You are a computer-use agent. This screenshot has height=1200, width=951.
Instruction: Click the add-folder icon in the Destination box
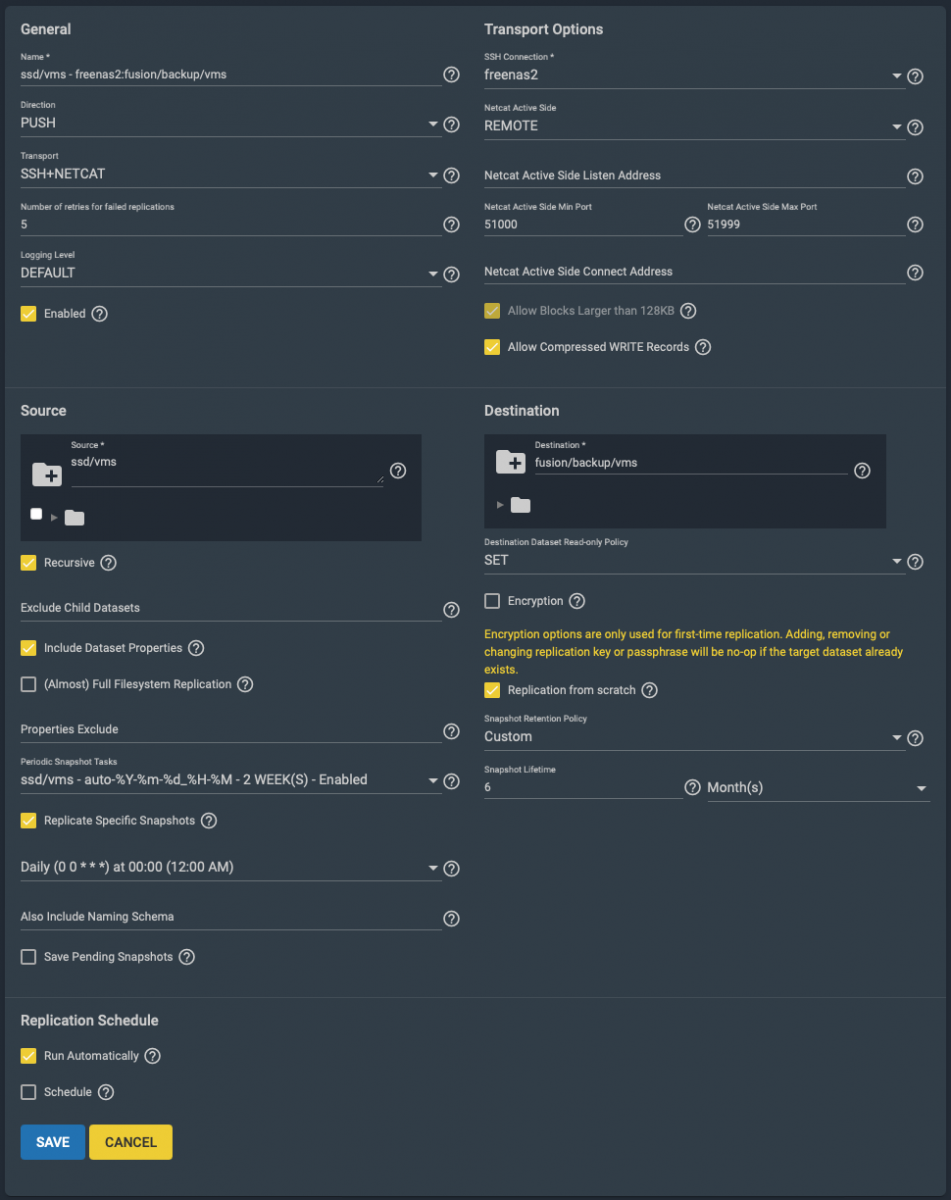tap(511, 461)
